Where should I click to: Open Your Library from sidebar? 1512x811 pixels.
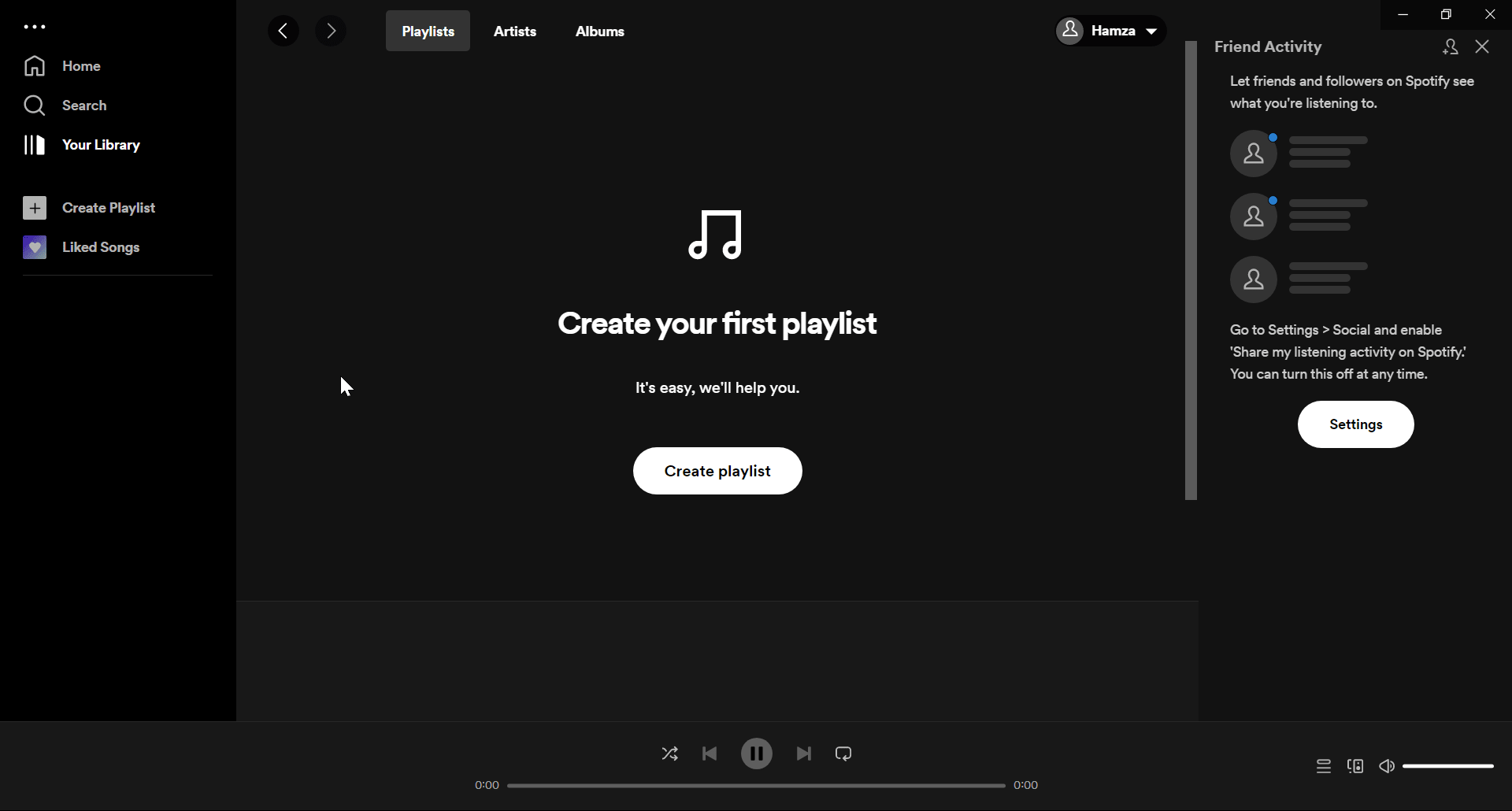pyautogui.click(x=102, y=145)
